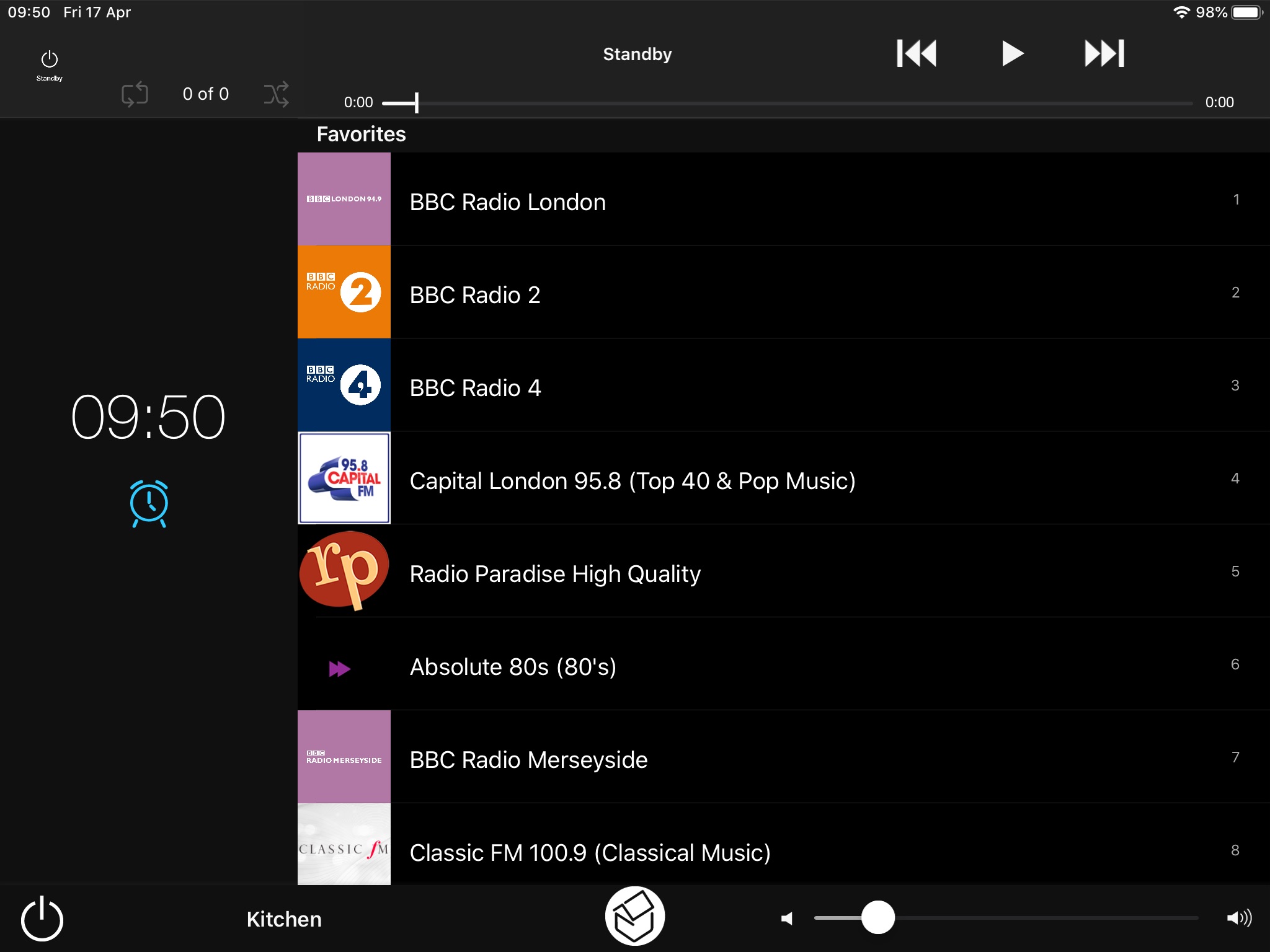Tap the round box logo icon at bottom center

pyautogui.click(x=634, y=916)
